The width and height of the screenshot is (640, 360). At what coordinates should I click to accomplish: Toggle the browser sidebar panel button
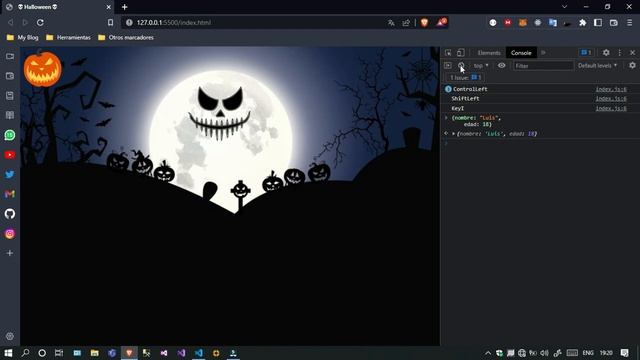click(598, 23)
